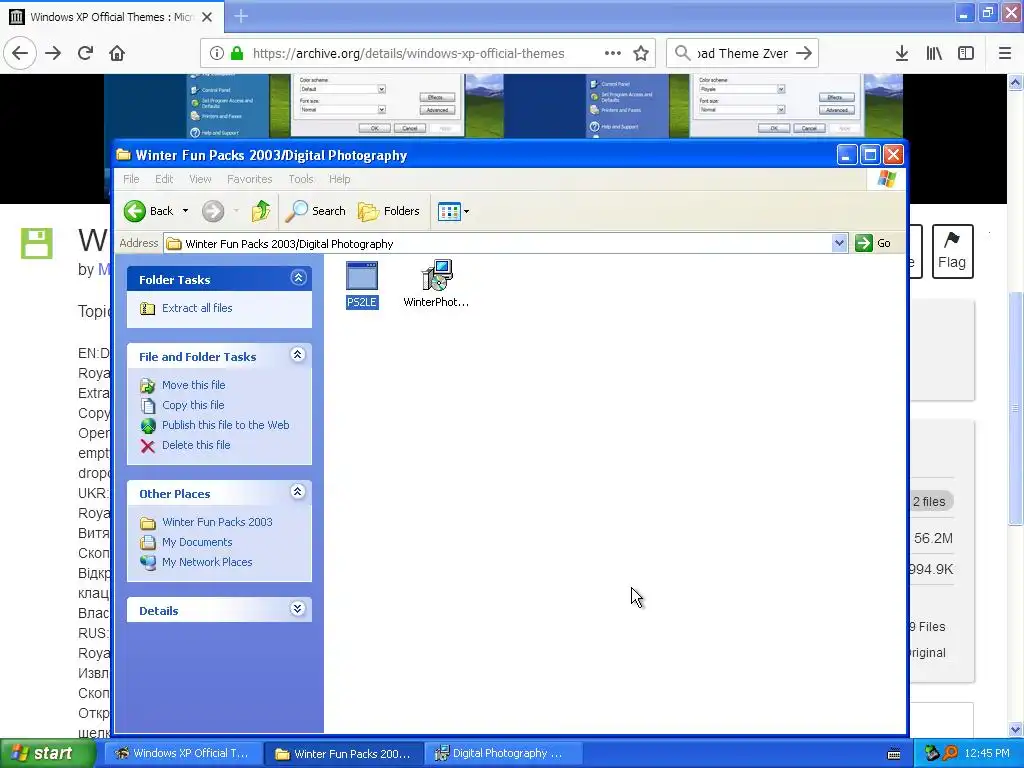The image size is (1024, 768).
Task: Click the browser page vertical scrollbar
Action: coord(1015,408)
